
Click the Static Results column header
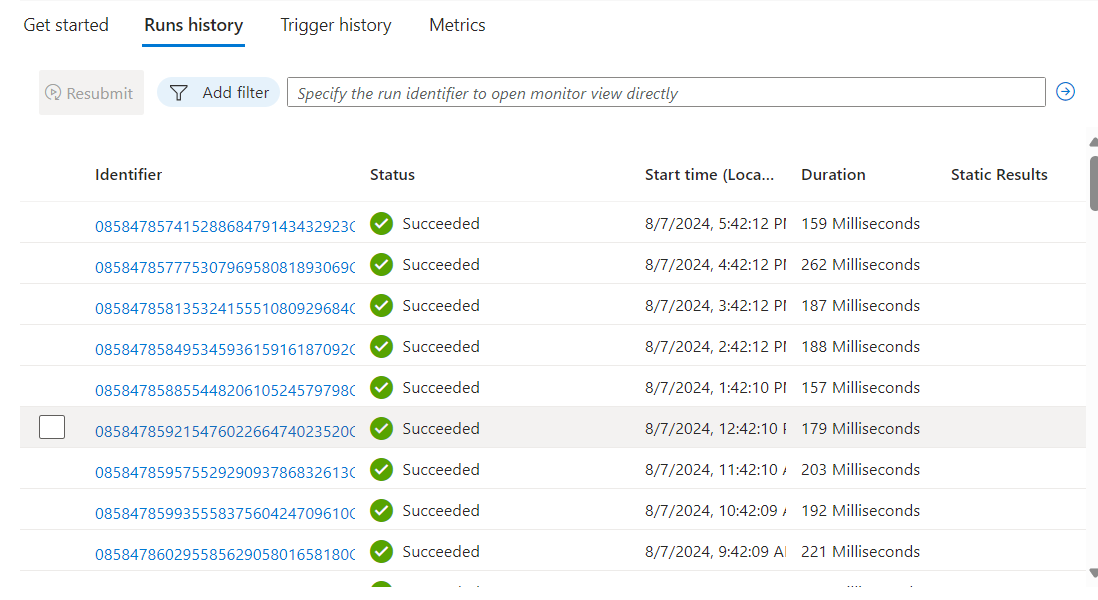click(x=999, y=174)
